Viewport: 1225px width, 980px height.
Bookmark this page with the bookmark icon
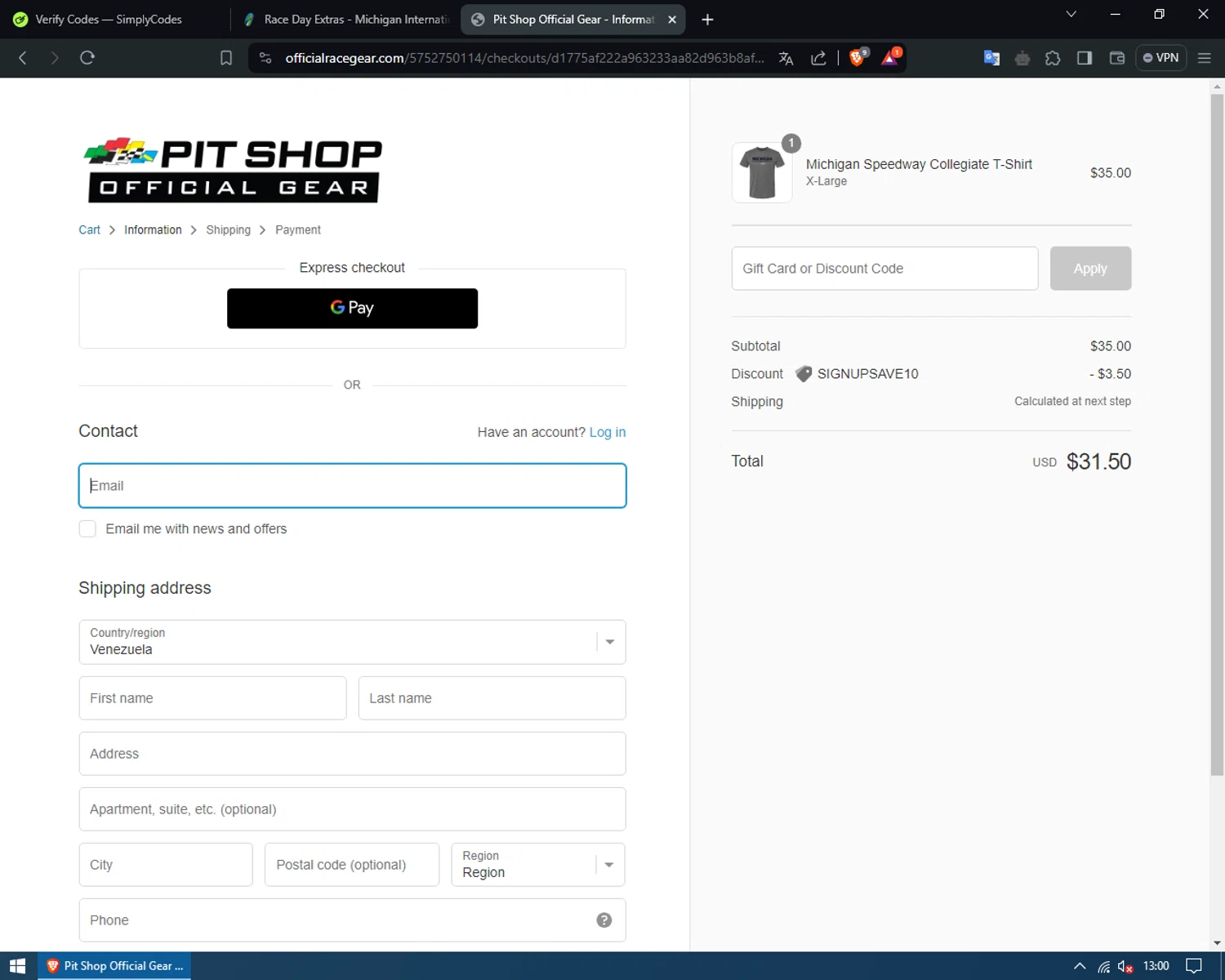226,58
